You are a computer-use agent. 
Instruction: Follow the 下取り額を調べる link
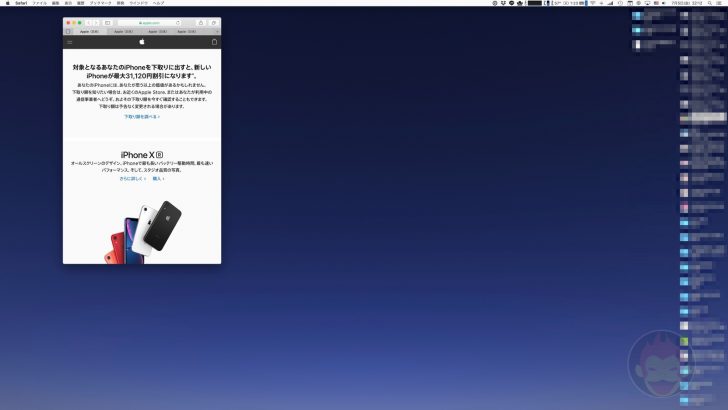click(142, 117)
